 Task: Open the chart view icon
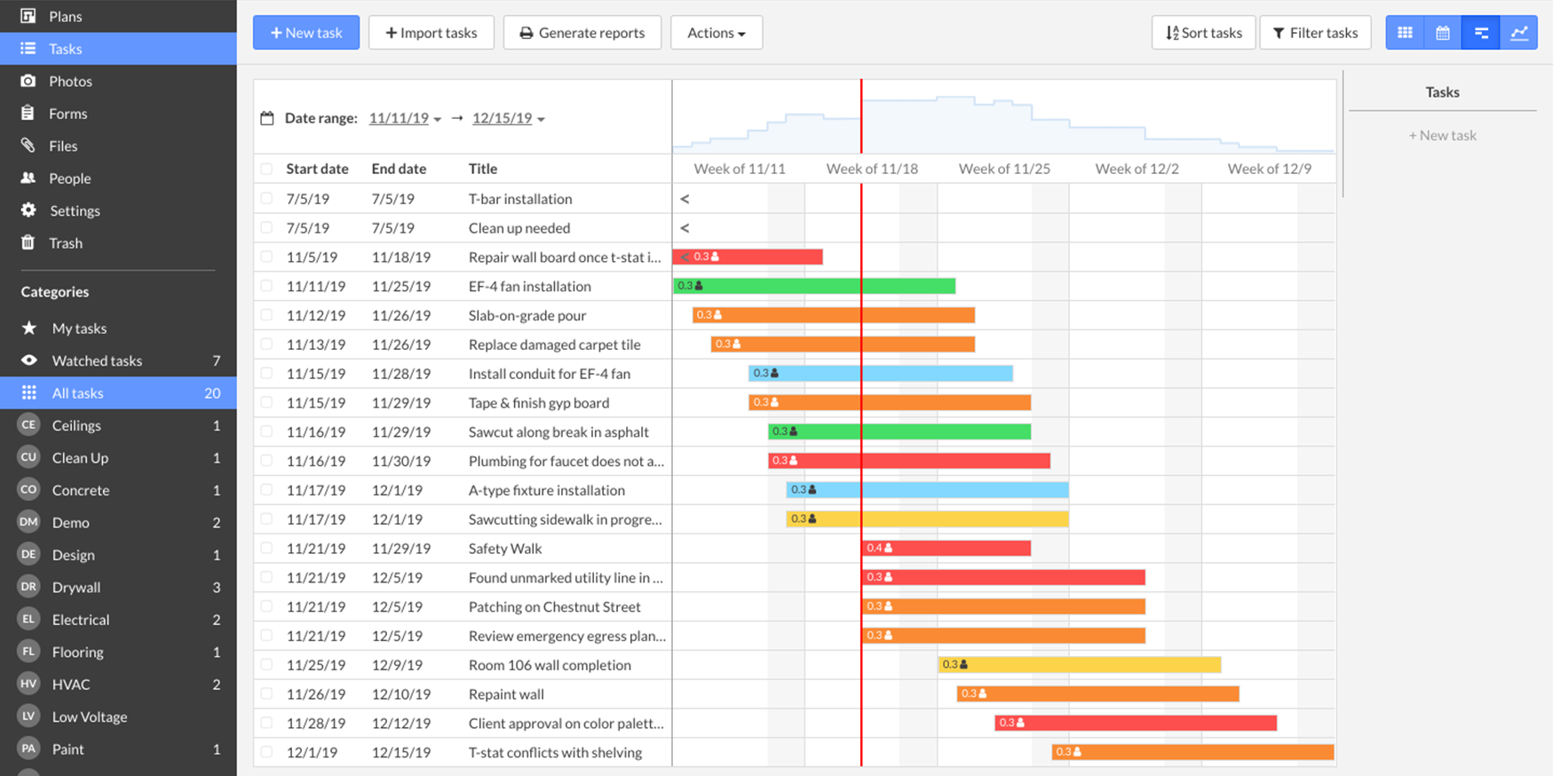pos(1519,33)
